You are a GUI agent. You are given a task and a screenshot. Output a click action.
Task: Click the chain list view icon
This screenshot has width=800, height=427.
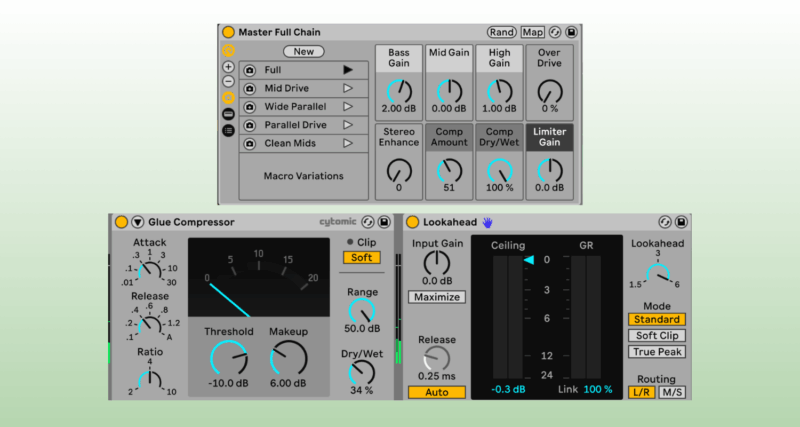coord(228,131)
